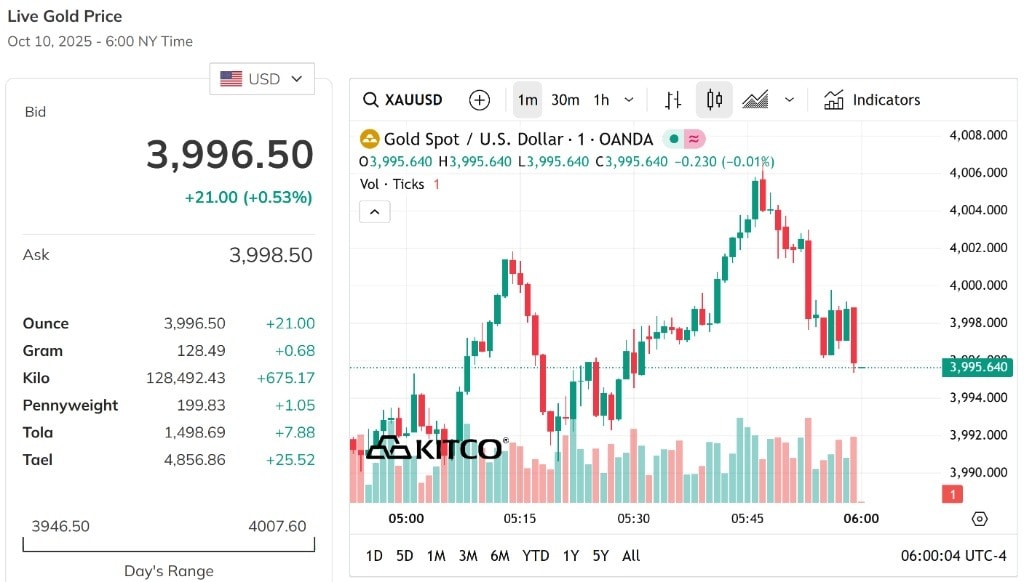1024x582 pixels.
Task: Collapse the indicator legend with chevron
Action: point(374,212)
